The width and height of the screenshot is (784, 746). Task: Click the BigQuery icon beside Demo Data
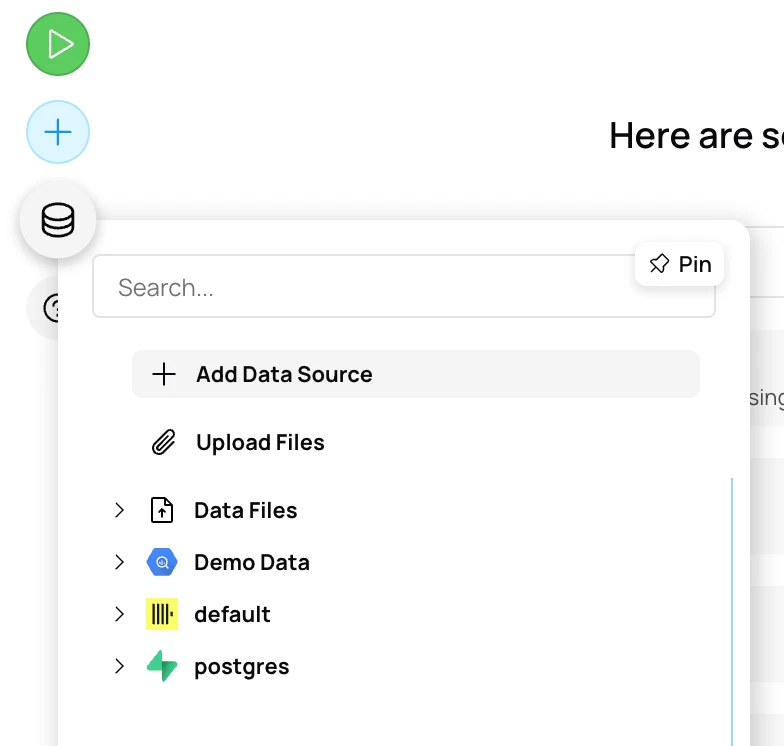pos(162,562)
